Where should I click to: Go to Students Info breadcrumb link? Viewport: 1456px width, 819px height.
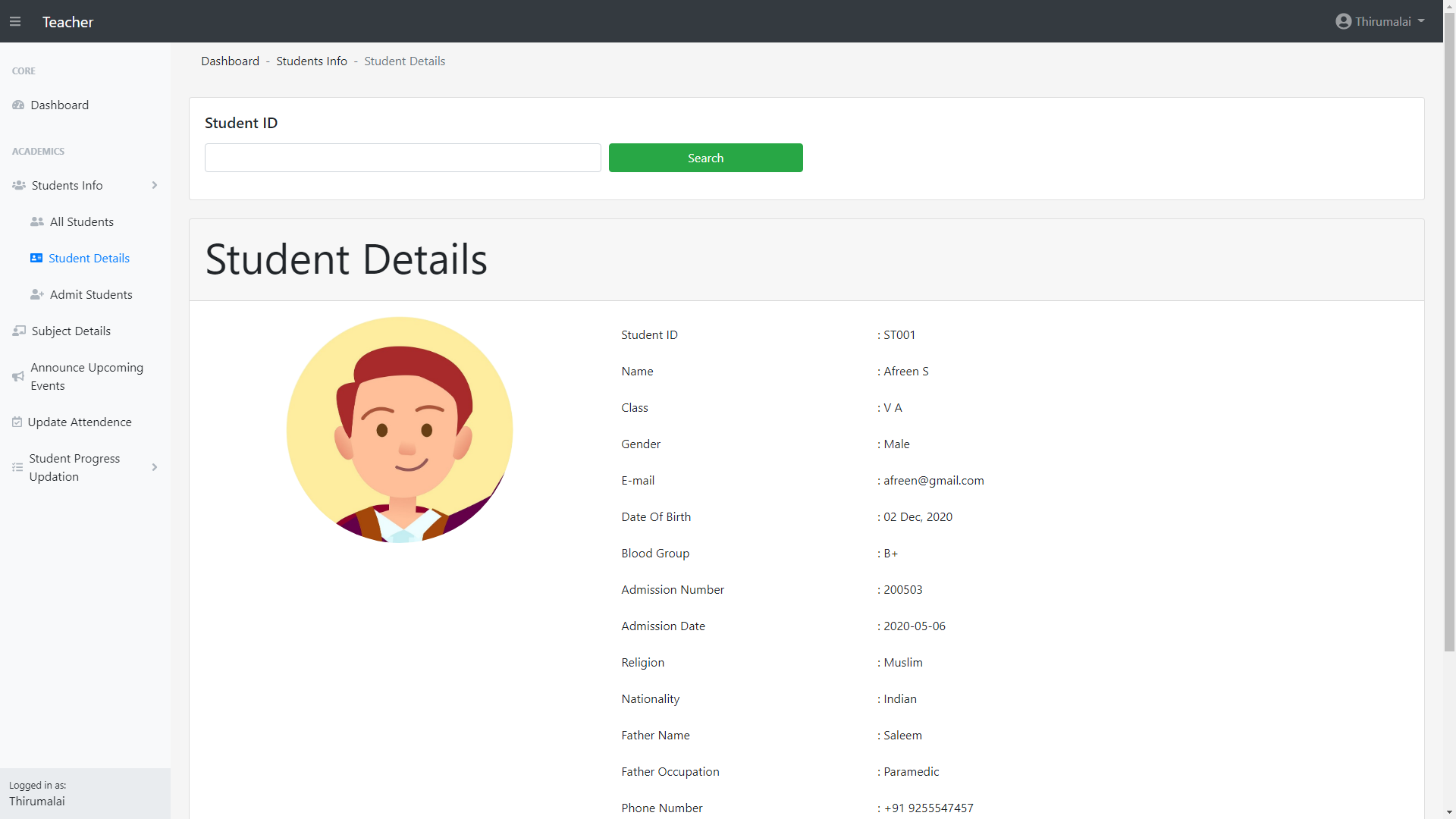pyautogui.click(x=312, y=61)
